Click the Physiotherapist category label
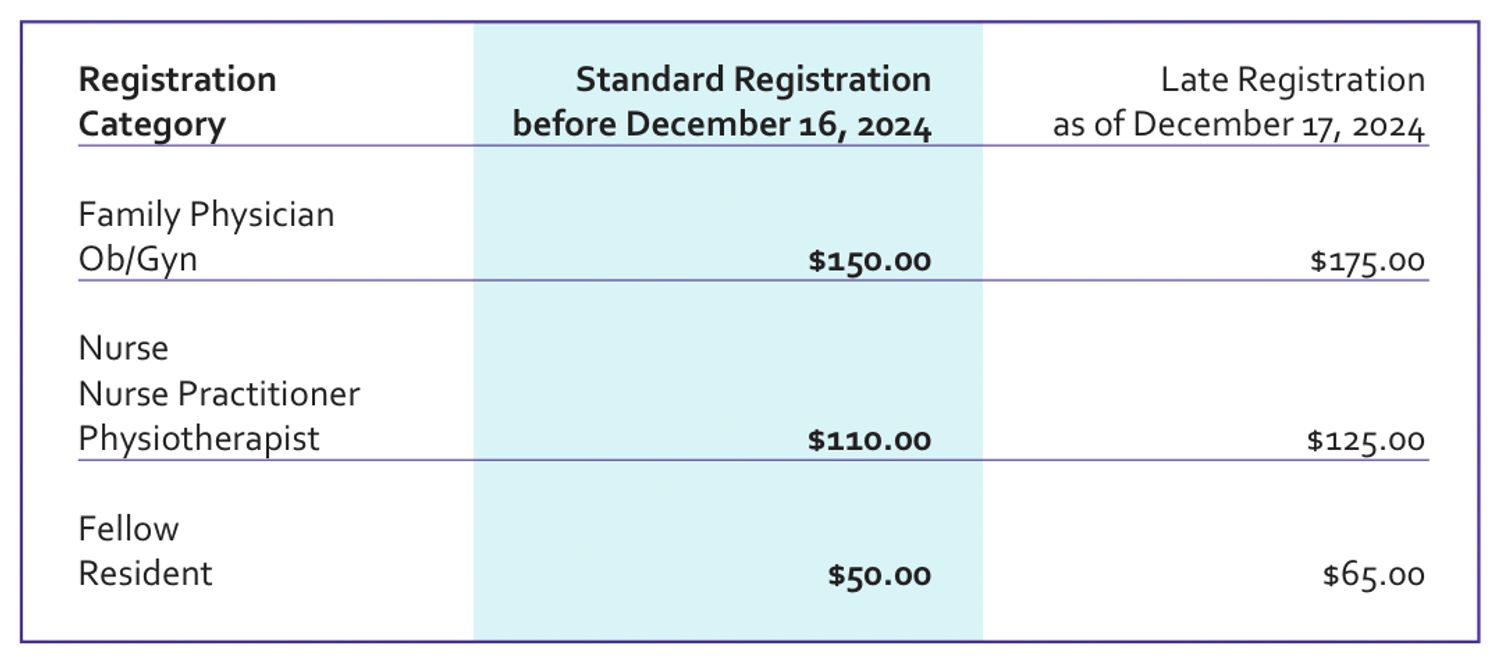The height and width of the screenshot is (662, 1500). click(x=199, y=439)
